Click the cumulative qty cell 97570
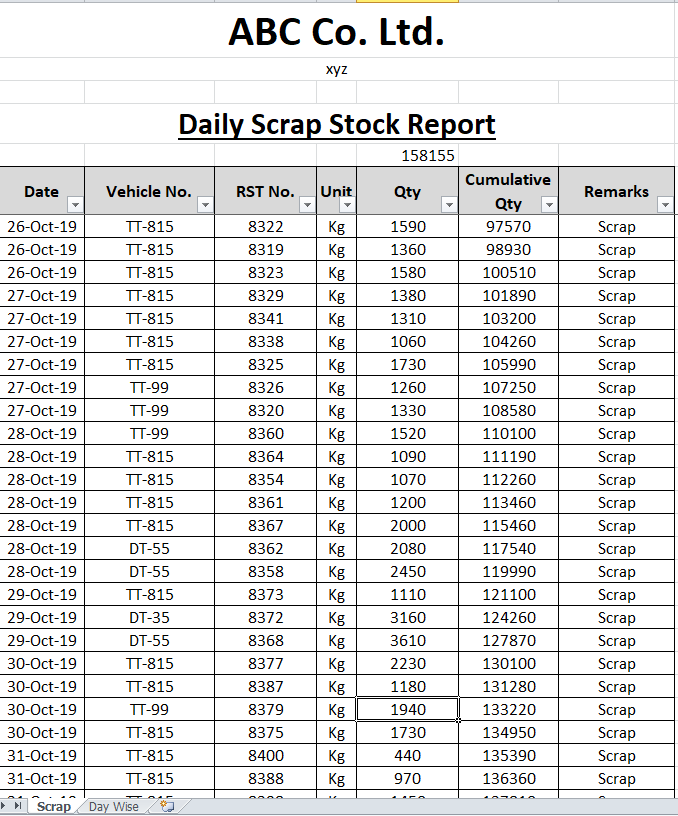Viewport: 678px width, 816px height. coord(508,227)
